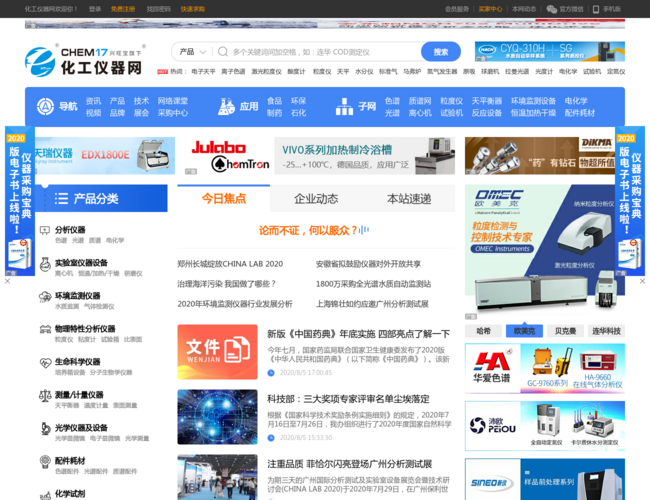
Task: Open article 科技部：三大奖项专家评审名单尘埃落定
Action: point(348,399)
